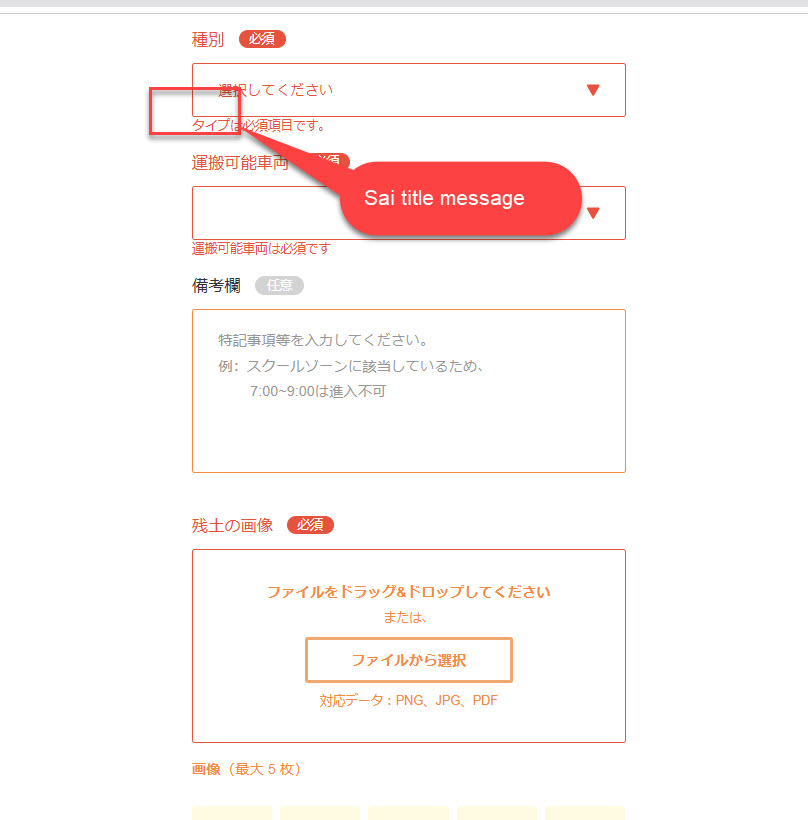This screenshot has width=808, height=820.
Task: Click the 画像（最大 5 枚）label
Action: 246,769
